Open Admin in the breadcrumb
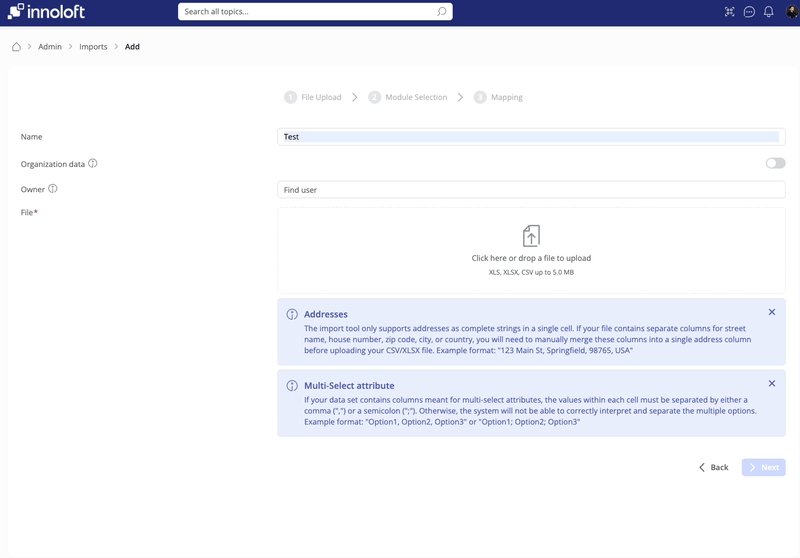This screenshot has width=800, height=558. 50,47
